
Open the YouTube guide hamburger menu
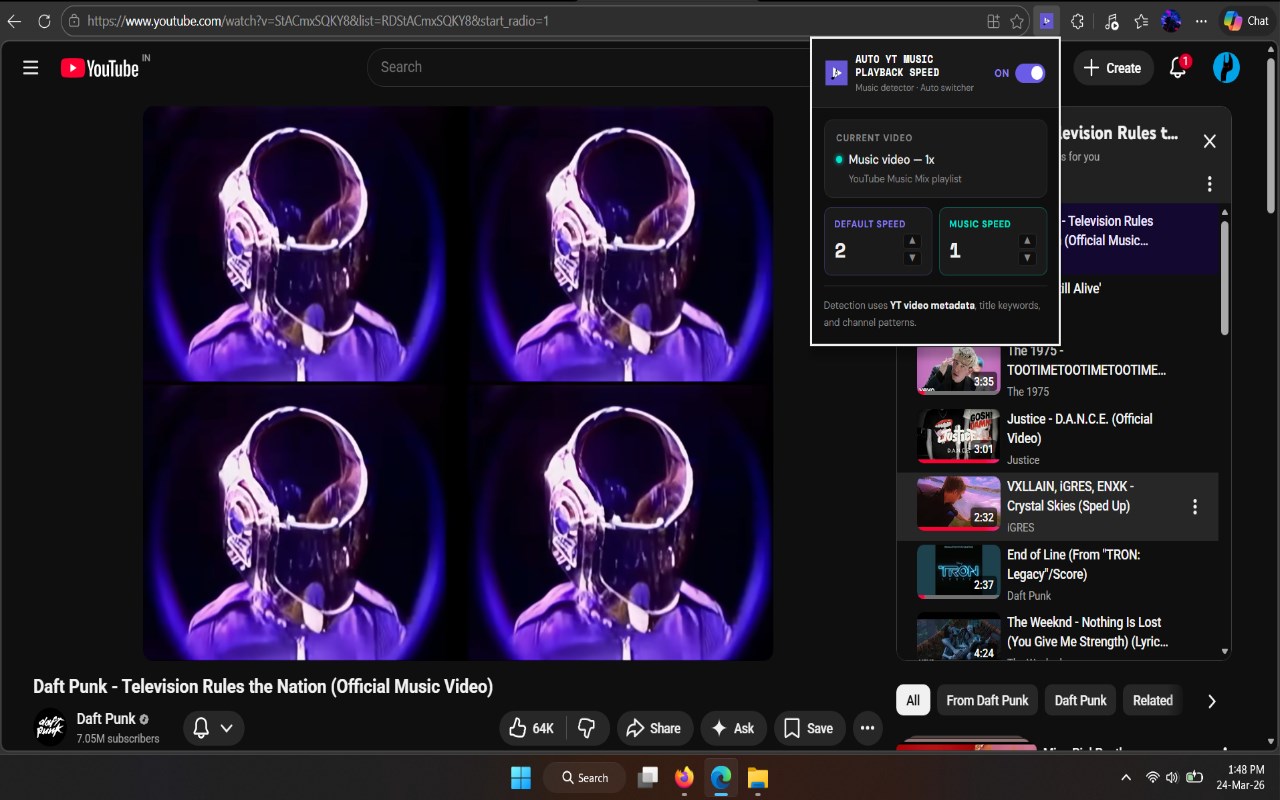click(31, 68)
